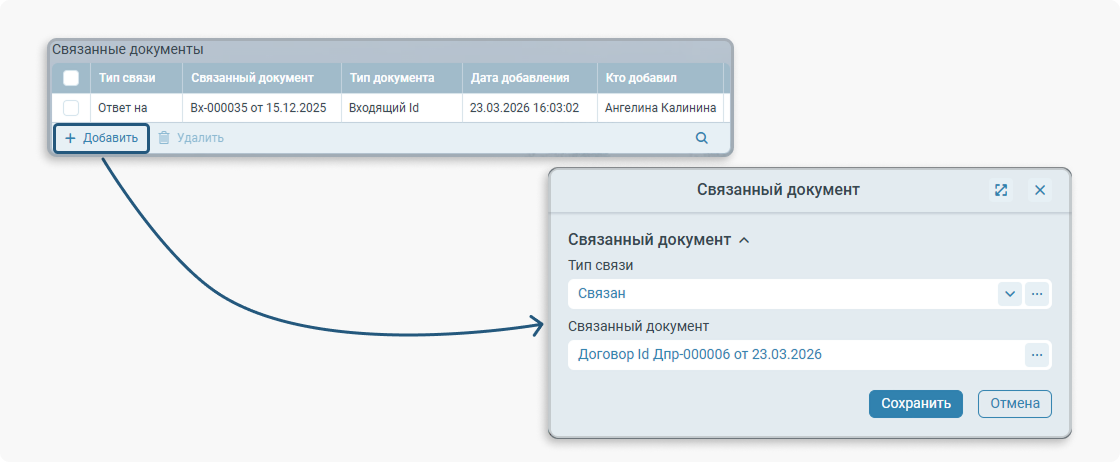Click the Тип документа column header
The image size is (1120, 462).
click(391, 78)
